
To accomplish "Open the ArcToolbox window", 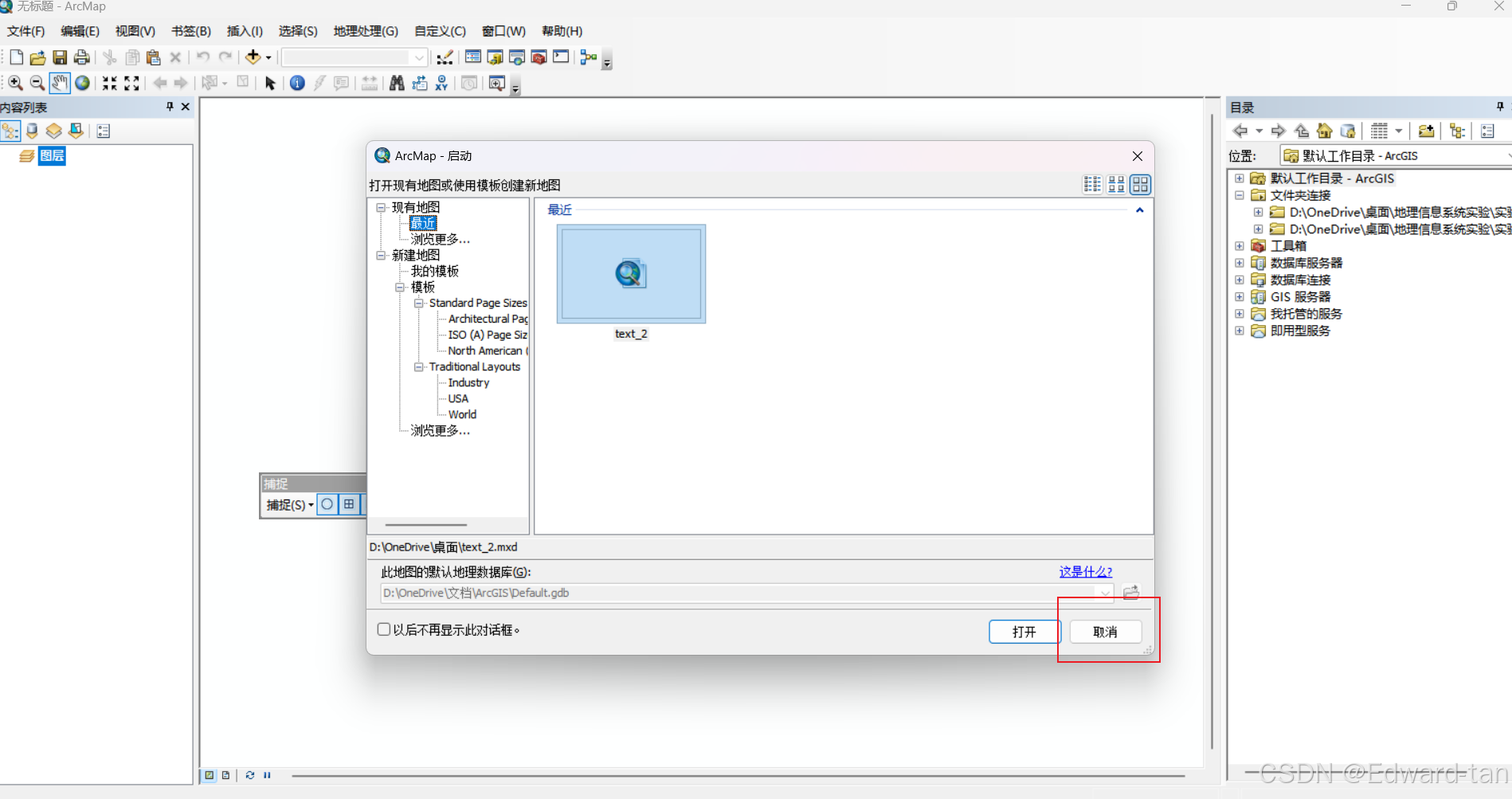I will pyautogui.click(x=539, y=57).
